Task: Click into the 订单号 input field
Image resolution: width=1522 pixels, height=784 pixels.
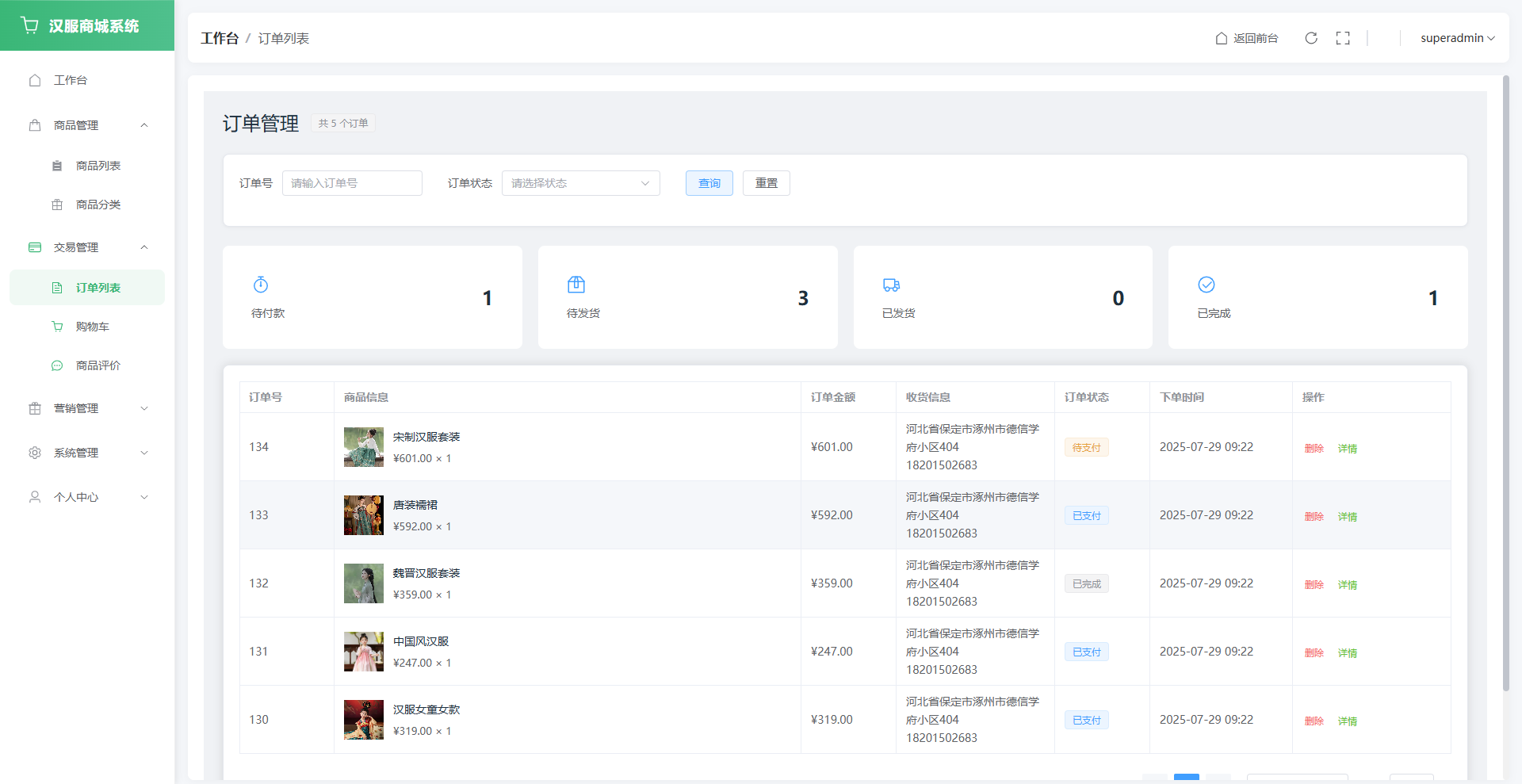Action: coord(352,183)
